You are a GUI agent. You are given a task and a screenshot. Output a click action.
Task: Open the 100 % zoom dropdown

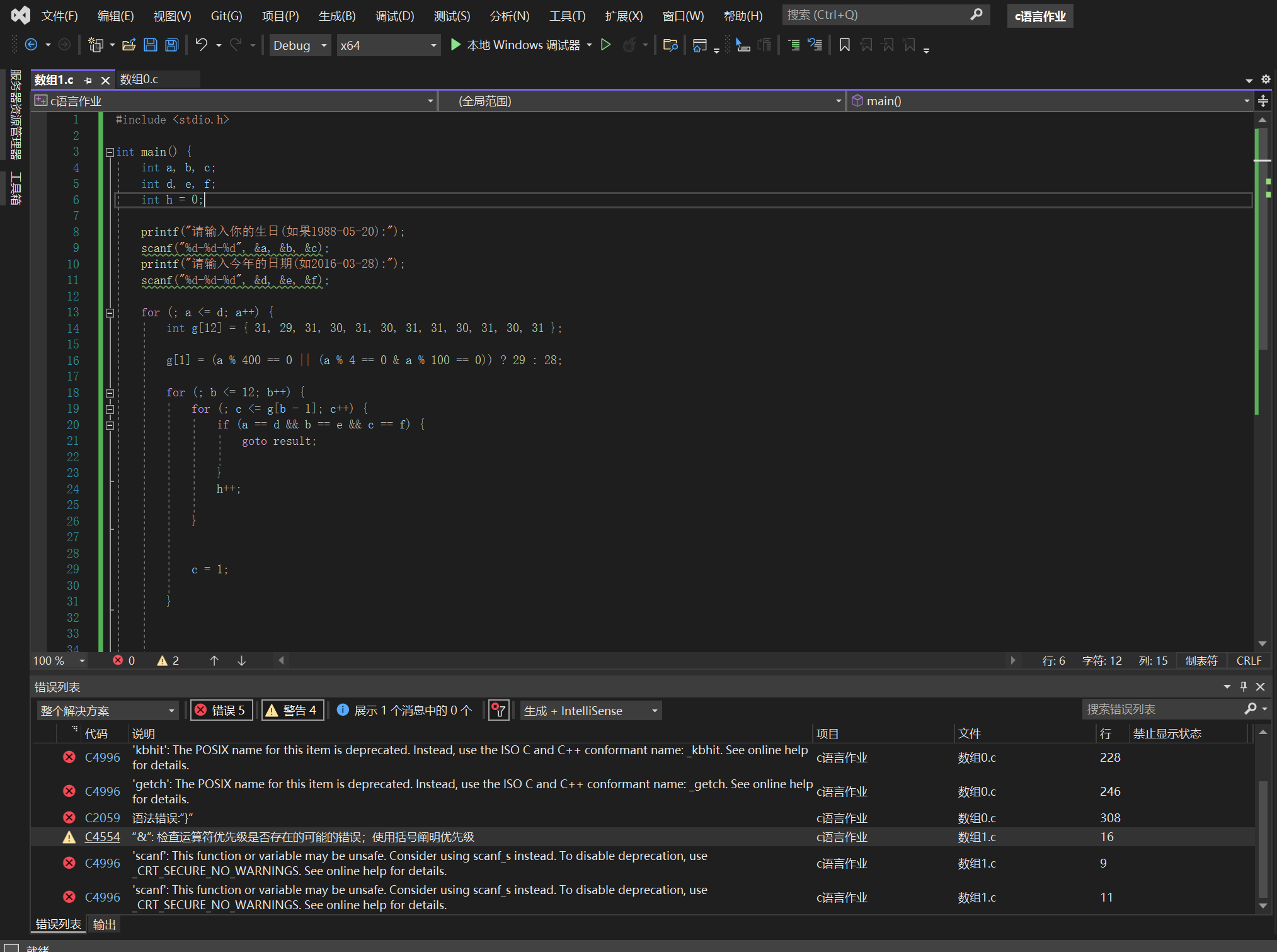(x=59, y=660)
